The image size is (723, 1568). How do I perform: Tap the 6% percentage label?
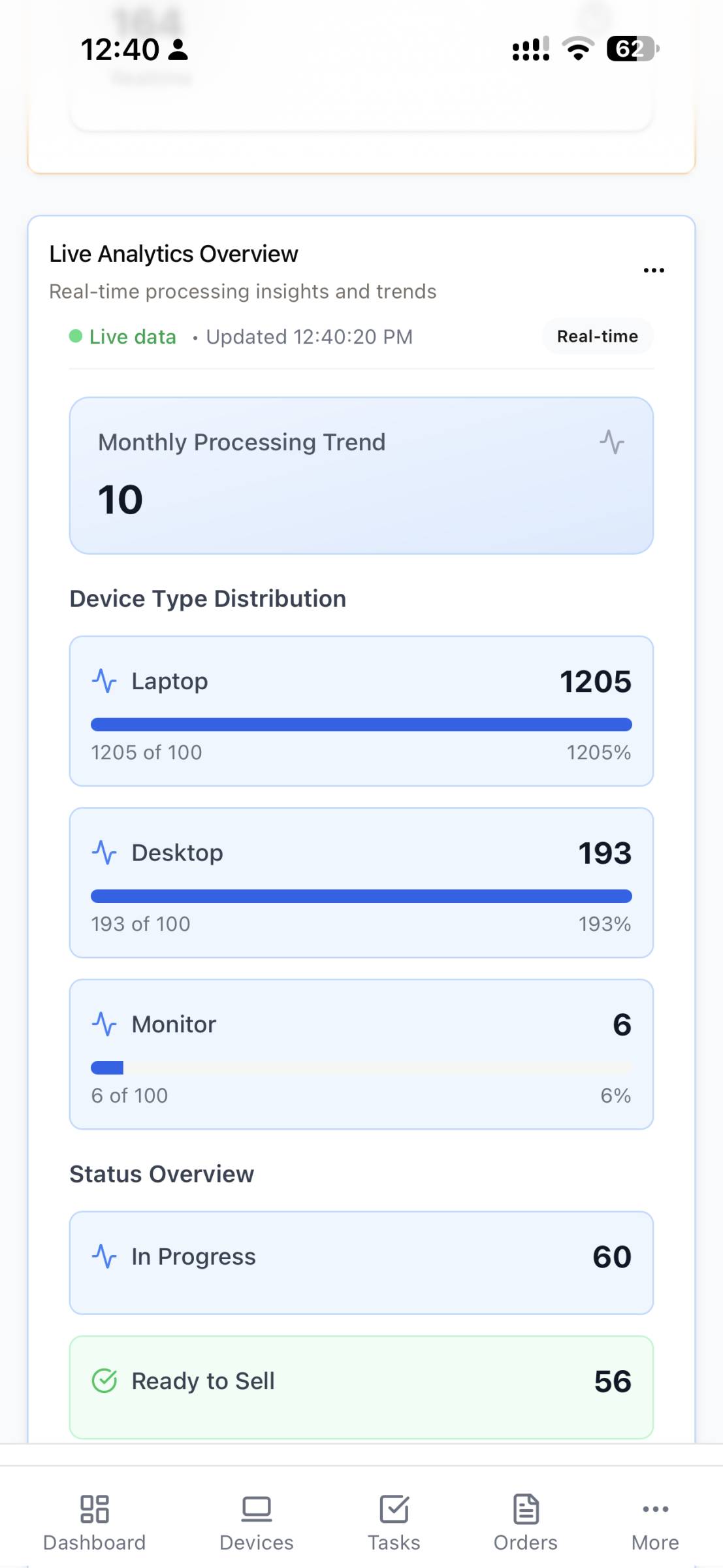pos(616,1095)
